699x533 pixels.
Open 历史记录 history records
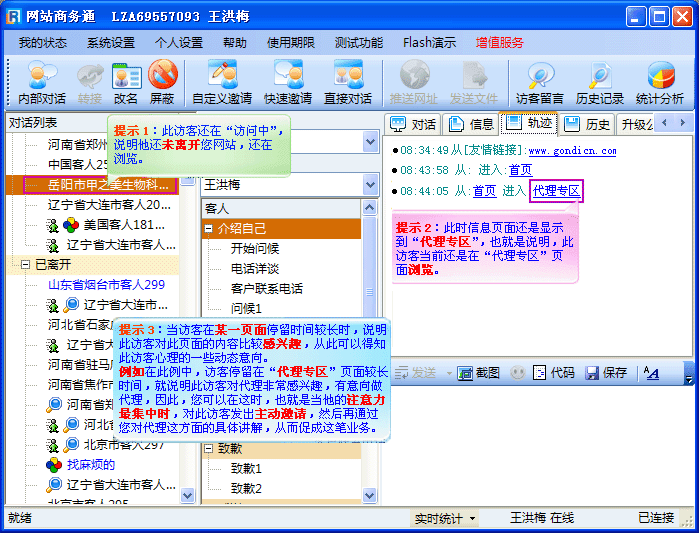[600, 82]
